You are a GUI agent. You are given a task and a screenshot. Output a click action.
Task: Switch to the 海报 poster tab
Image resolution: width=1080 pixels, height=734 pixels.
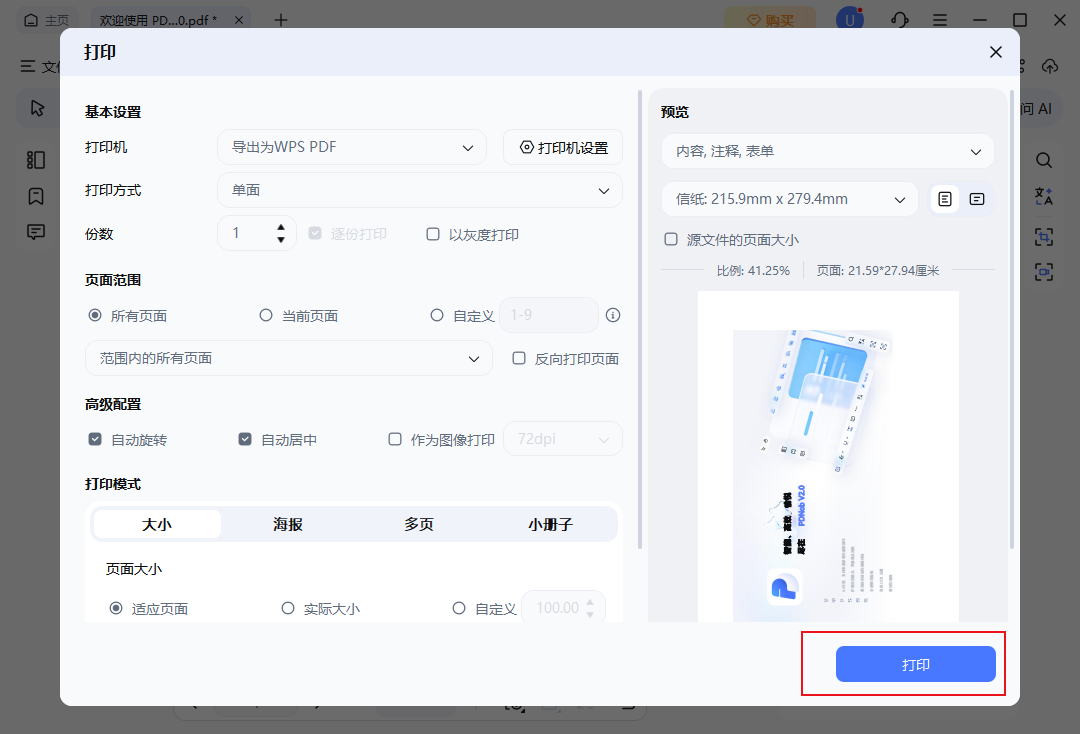(x=288, y=524)
